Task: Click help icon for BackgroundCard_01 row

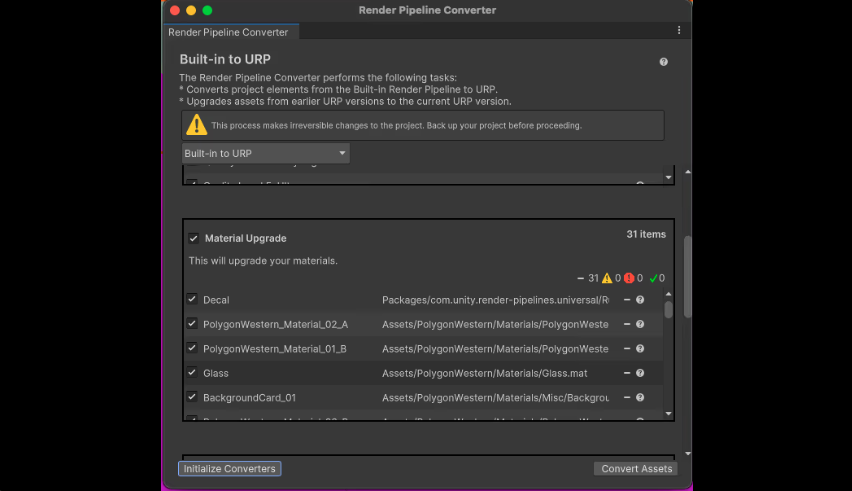Action: tap(640, 398)
